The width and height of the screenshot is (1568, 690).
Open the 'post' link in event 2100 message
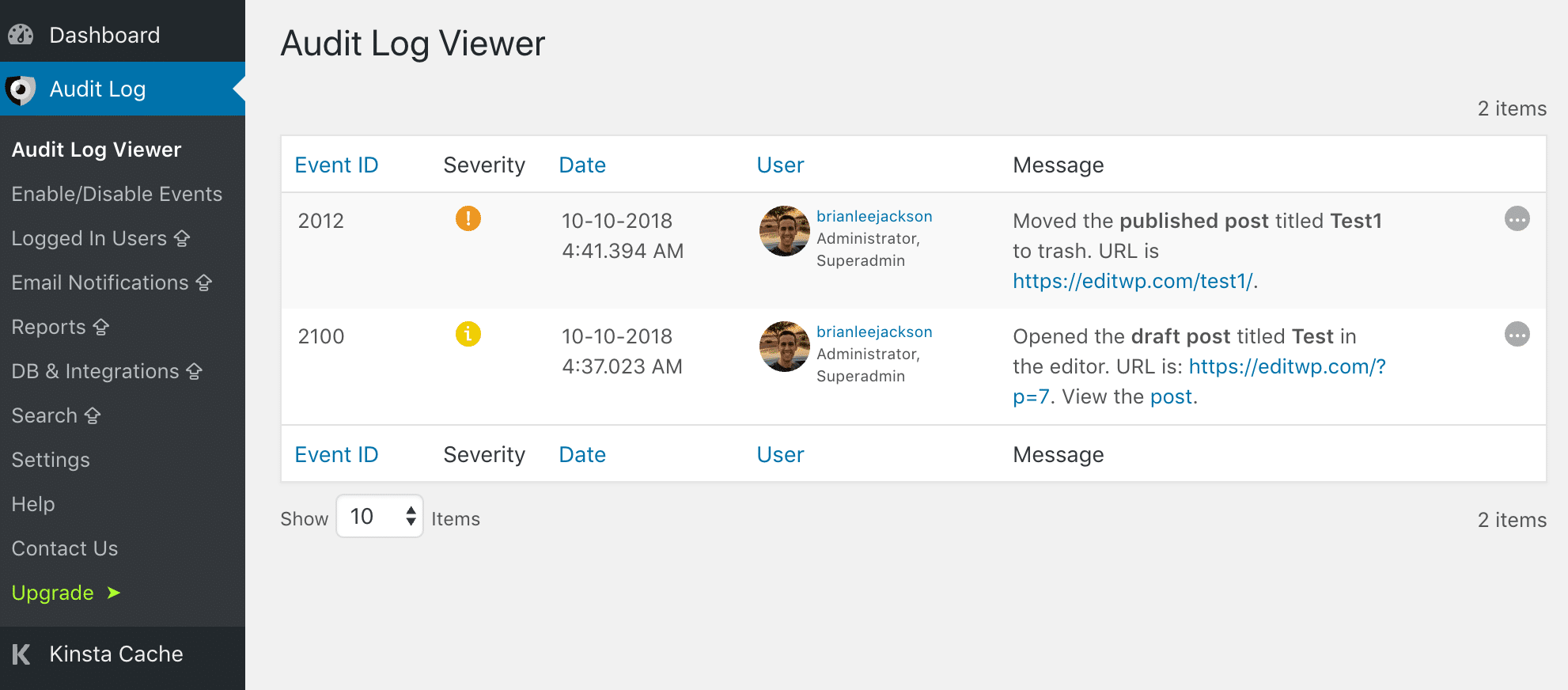tap(1170, 396)
